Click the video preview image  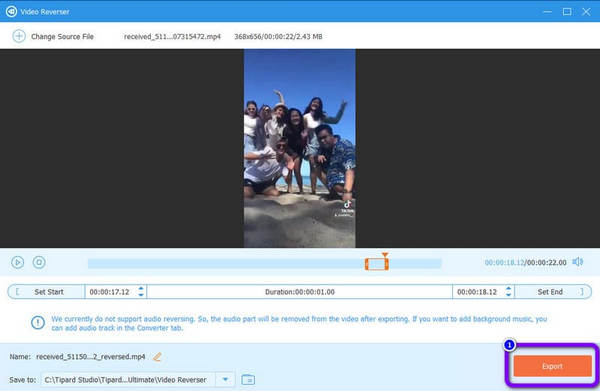(300, 148)
